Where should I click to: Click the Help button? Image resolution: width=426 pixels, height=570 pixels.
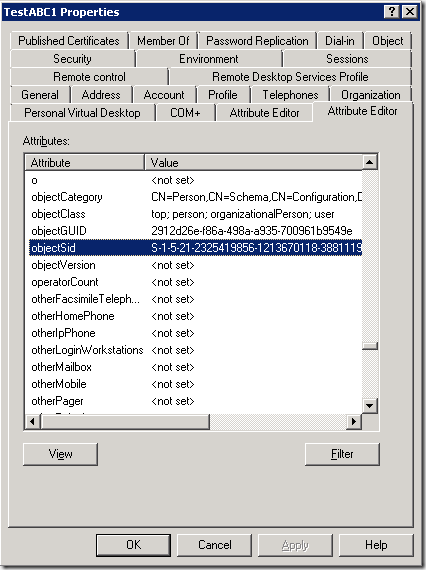376,545
